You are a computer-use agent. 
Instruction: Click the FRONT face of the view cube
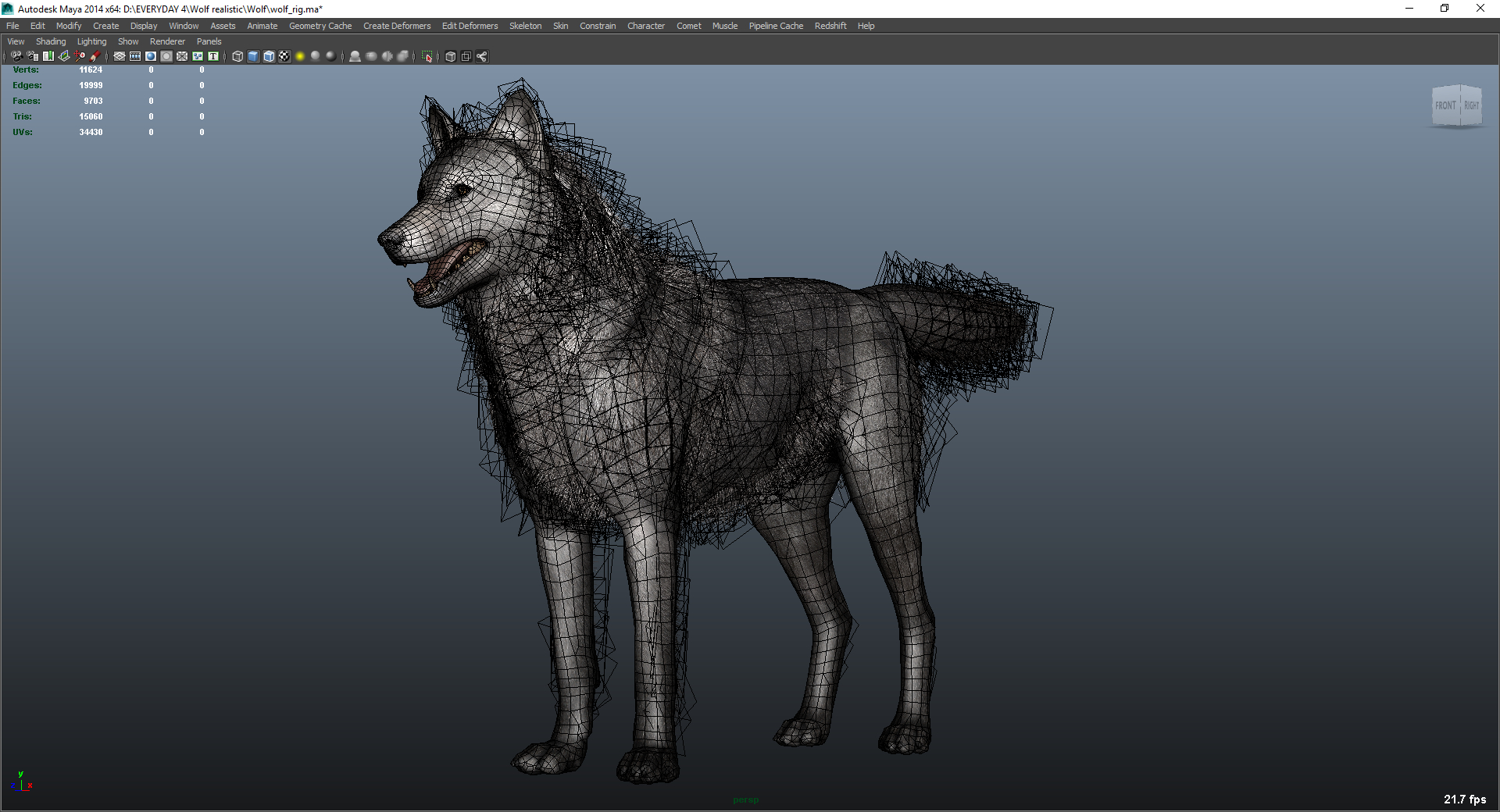(1447, 105)
